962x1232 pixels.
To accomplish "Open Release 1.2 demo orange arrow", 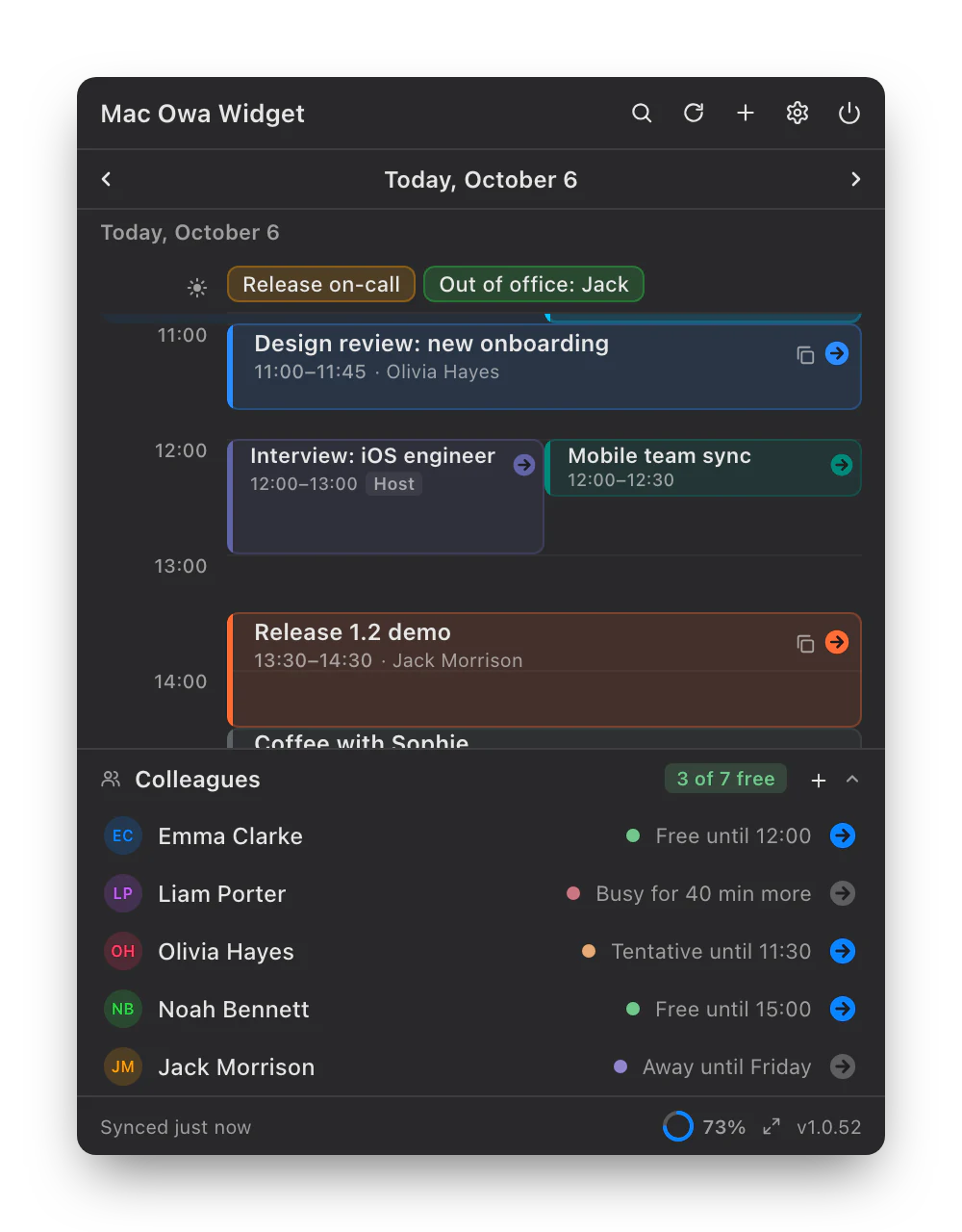I will 837,642.
